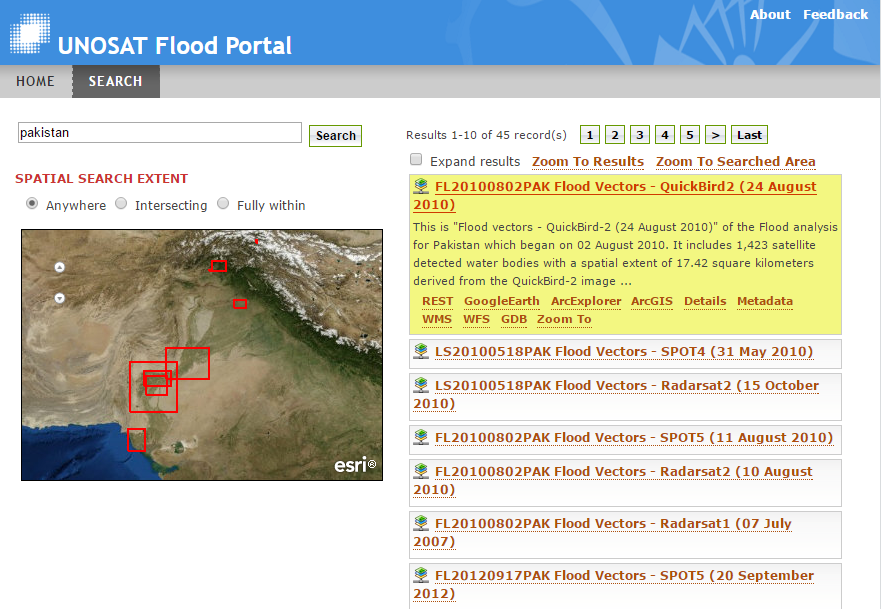Go to results page 2

click(615, 135)
